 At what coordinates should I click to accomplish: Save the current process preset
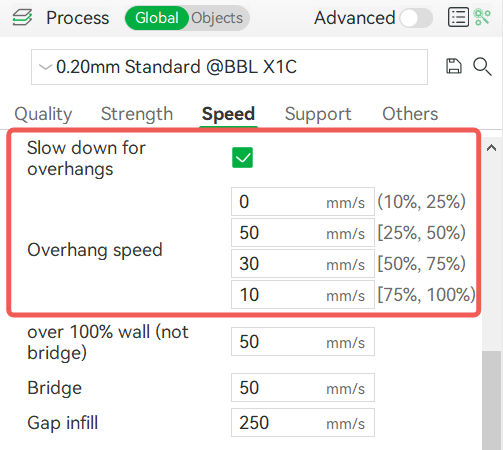point(454,66)
